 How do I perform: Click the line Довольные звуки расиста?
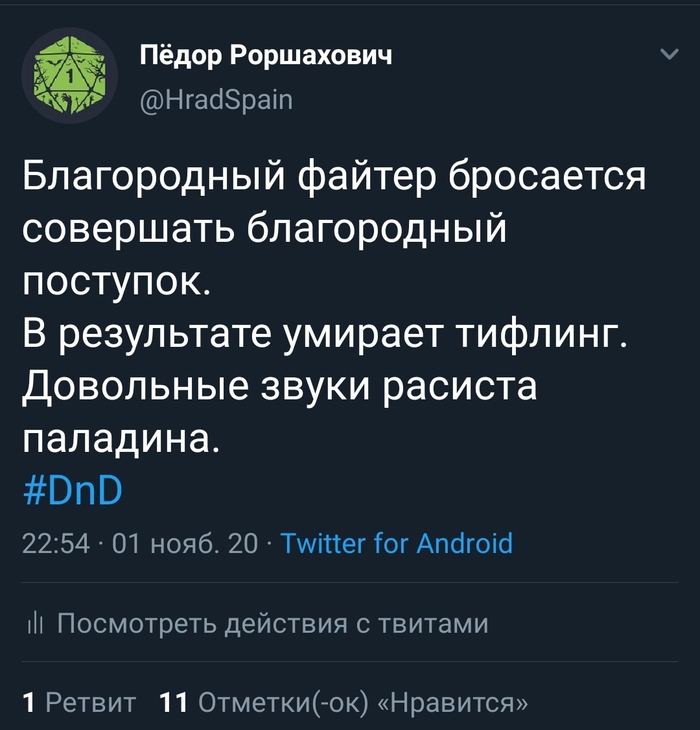[280, 387]
